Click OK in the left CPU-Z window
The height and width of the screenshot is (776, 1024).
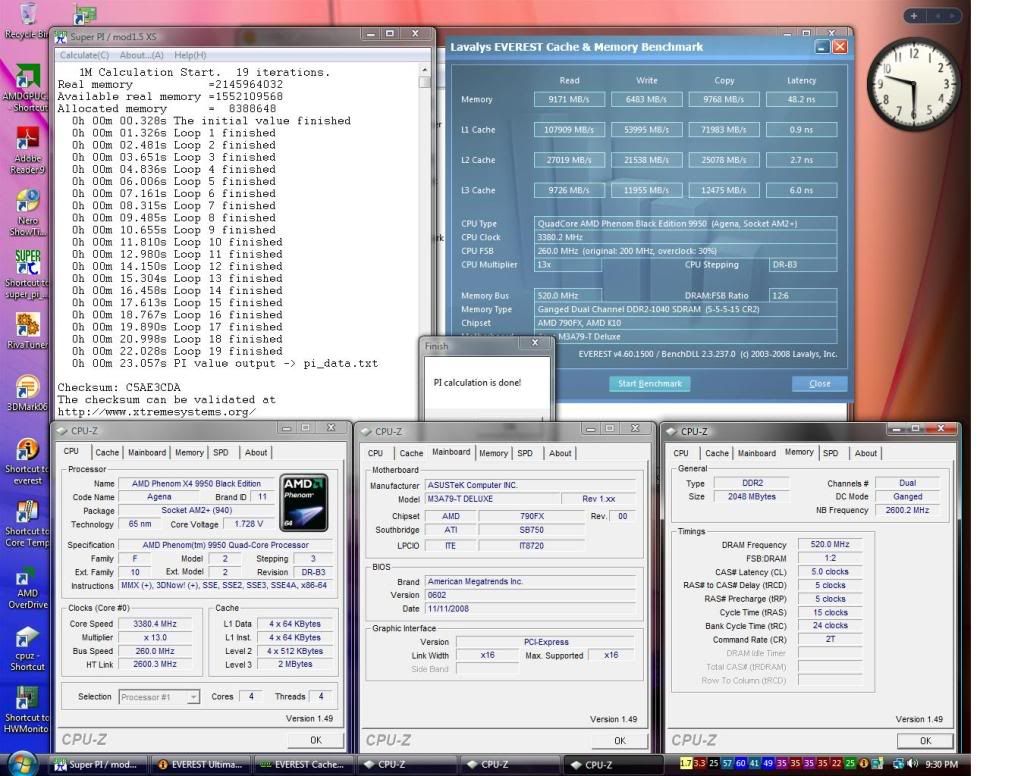pyautogui.click(x=316, y=740)
